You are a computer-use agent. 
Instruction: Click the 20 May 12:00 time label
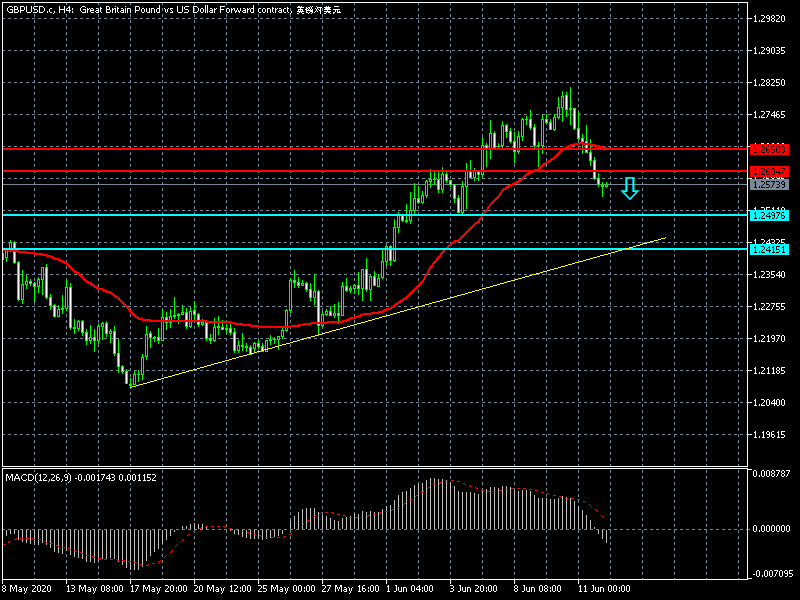click(x=222, y=588)
